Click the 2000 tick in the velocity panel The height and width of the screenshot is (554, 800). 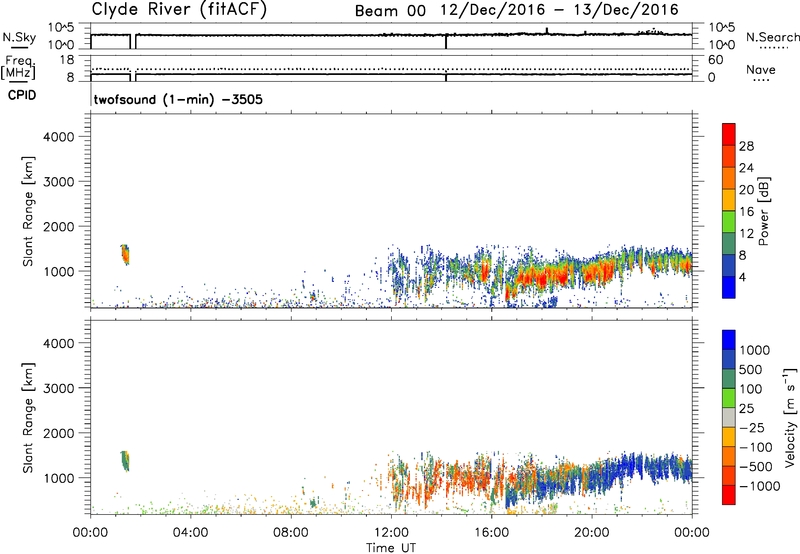[x=59, y=433]
